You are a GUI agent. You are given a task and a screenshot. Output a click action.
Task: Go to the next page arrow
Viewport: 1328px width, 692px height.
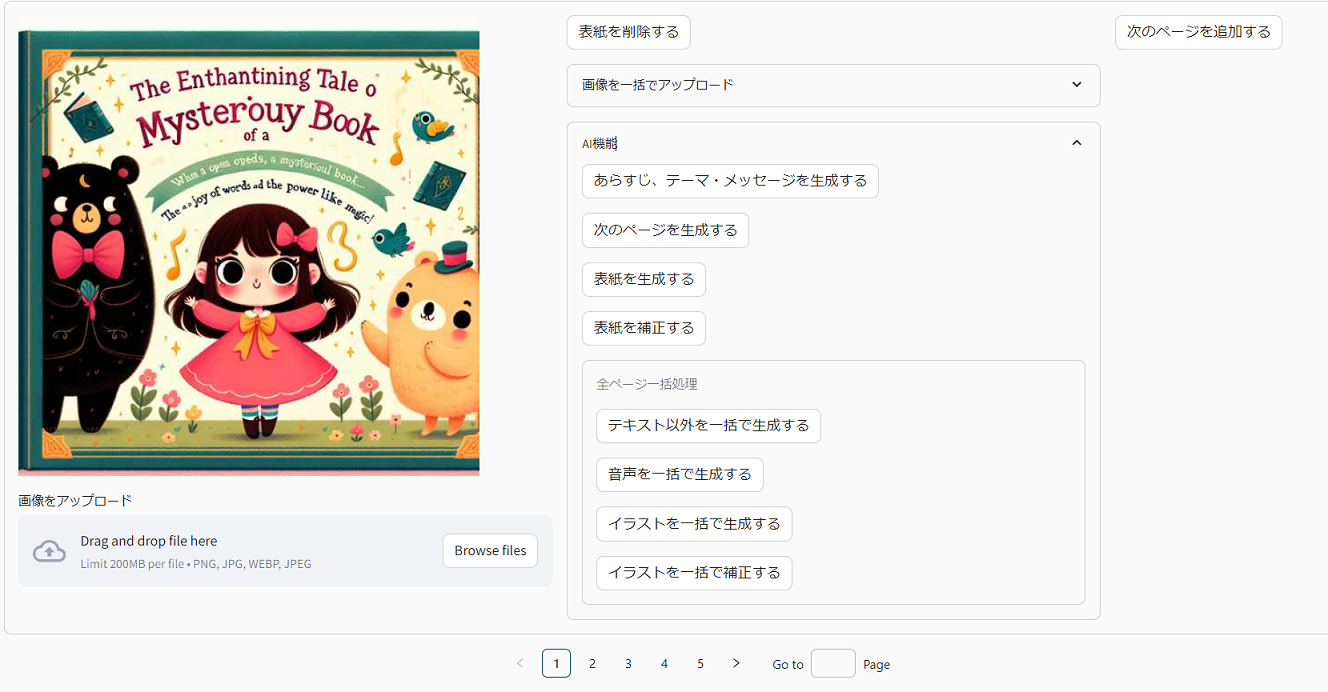click(x=736, y=663)
